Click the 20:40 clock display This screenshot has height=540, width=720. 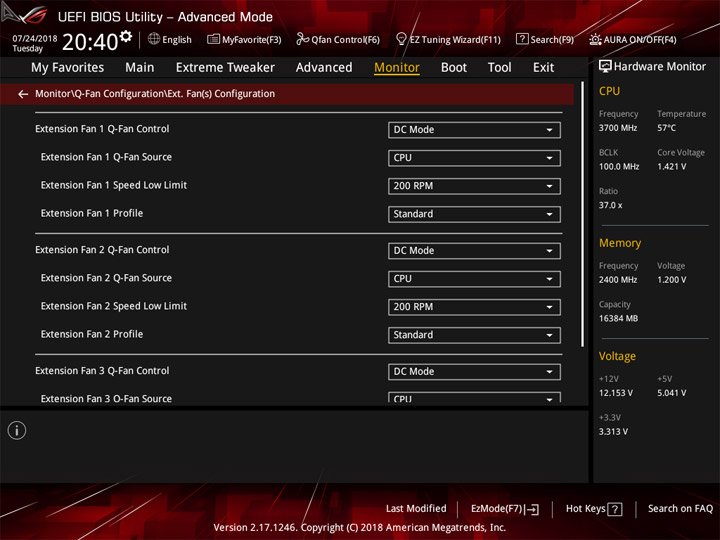coord(90,42)
